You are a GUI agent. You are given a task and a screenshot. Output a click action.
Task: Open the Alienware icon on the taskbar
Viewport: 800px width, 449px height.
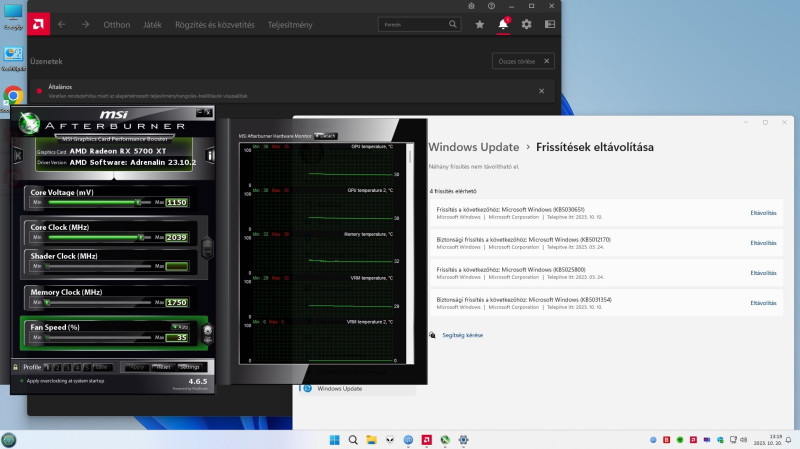(390, 440)
